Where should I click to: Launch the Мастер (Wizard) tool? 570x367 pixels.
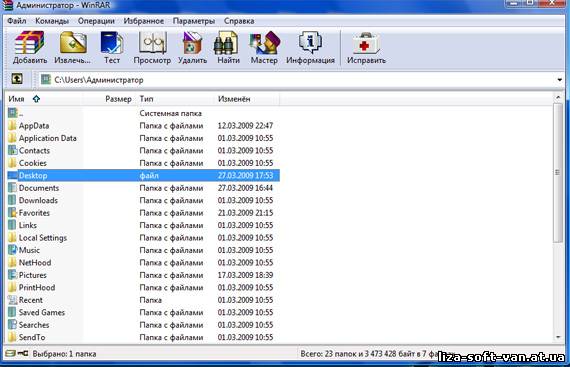click(264, 48)
